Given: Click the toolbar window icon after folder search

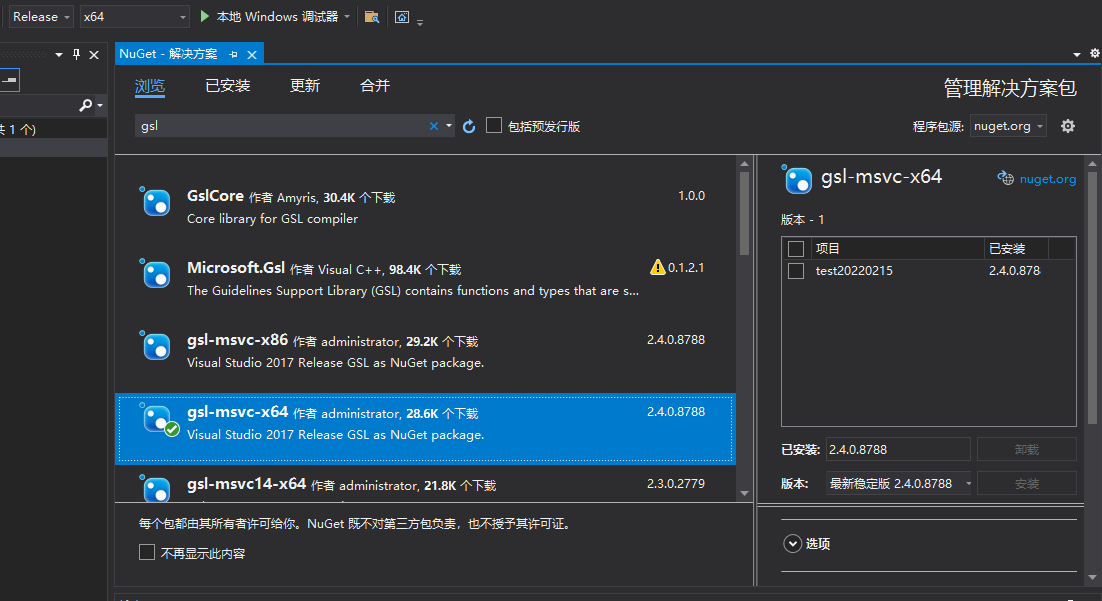Looking at the screenshot, I should click(x=402, y=17).
